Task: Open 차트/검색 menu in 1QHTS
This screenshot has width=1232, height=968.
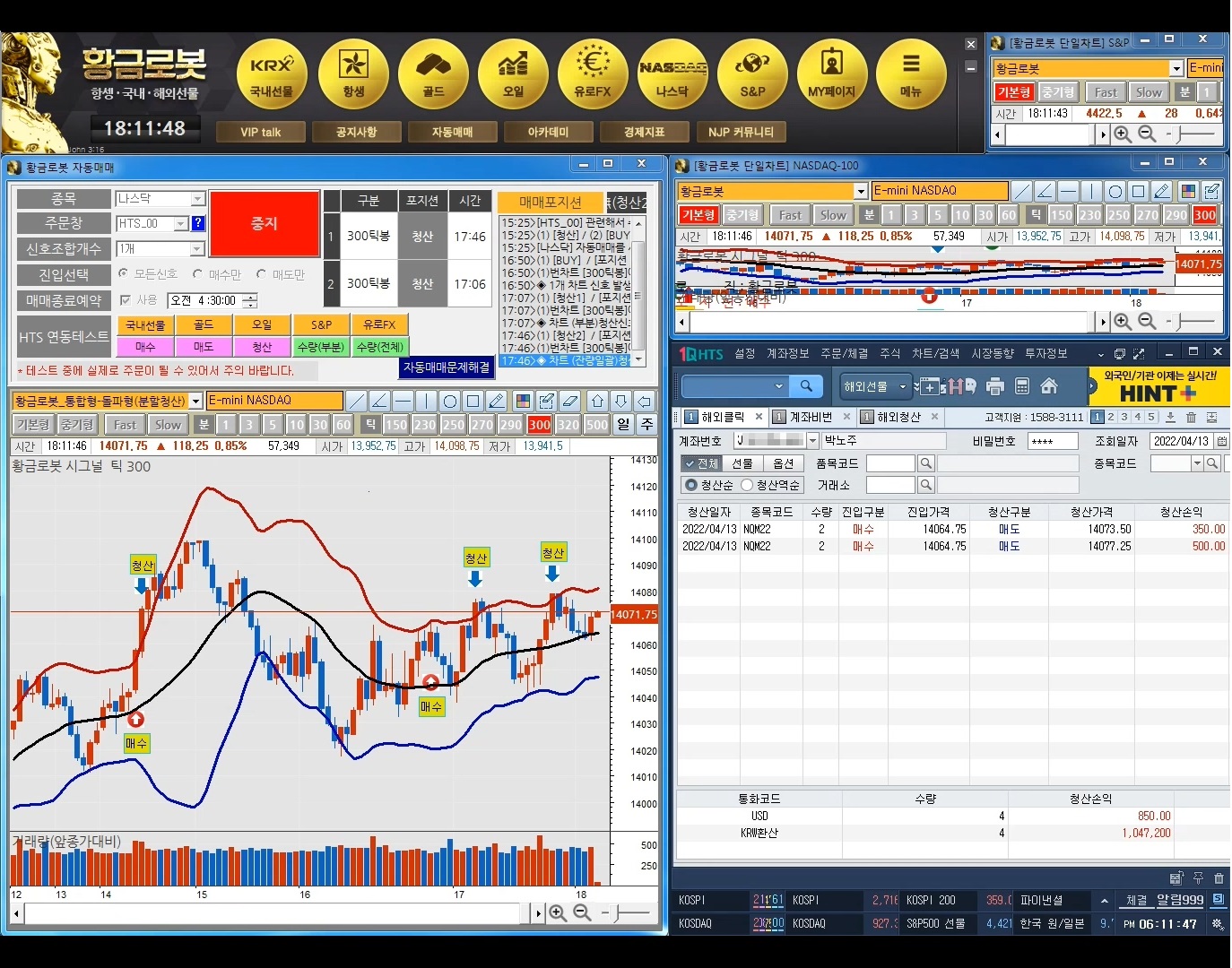Action: [935, 354]
